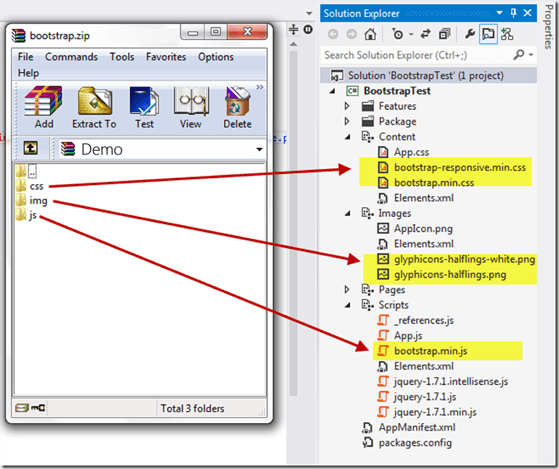Open Solution Explorer window position dropdown
The width and height of the screenshot is (559, 469).
coord(499,13)
